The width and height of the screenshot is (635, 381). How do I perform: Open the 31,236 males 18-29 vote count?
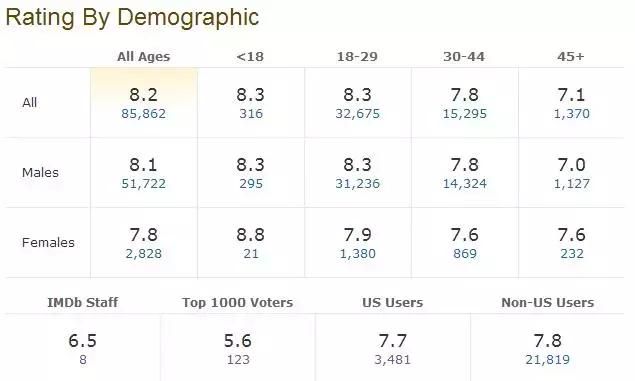pos(358,184)
